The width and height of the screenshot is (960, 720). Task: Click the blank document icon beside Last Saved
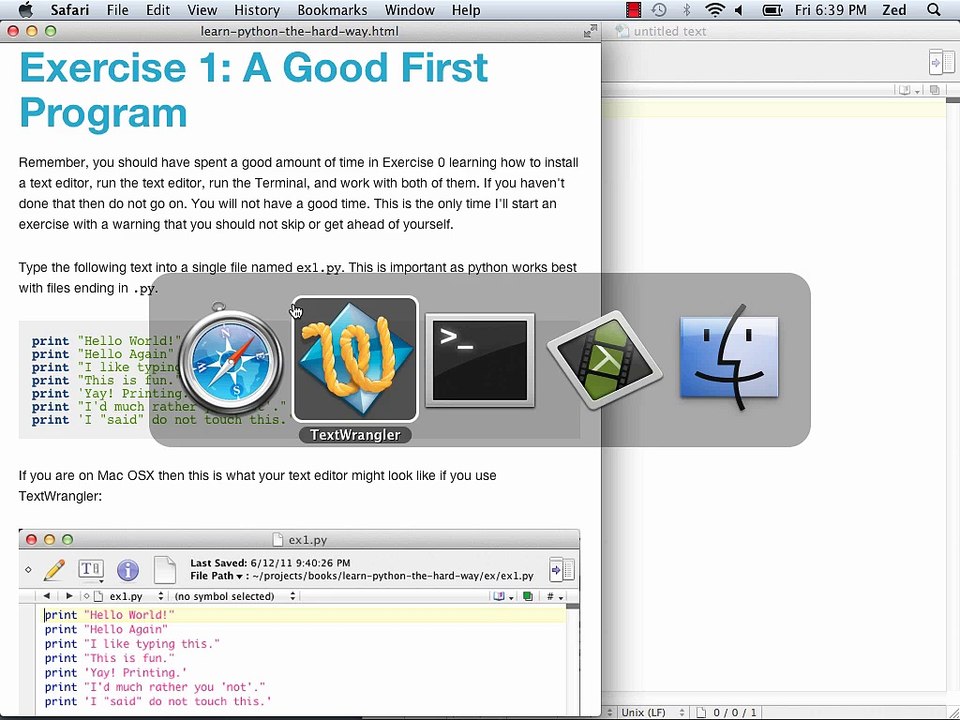coord(164,570)
